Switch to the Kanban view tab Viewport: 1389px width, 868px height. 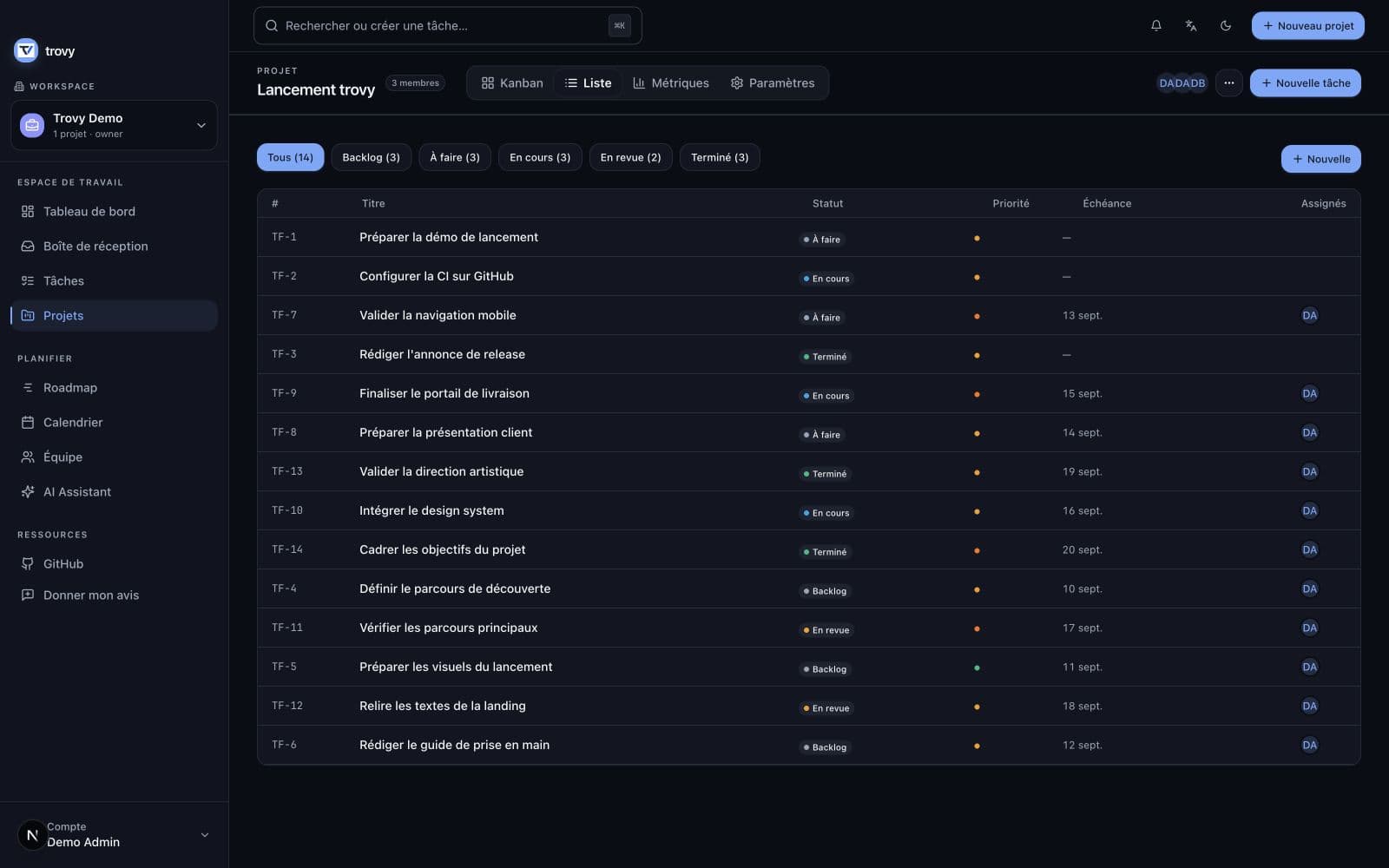pyautogui.click(x=512, y=83)
